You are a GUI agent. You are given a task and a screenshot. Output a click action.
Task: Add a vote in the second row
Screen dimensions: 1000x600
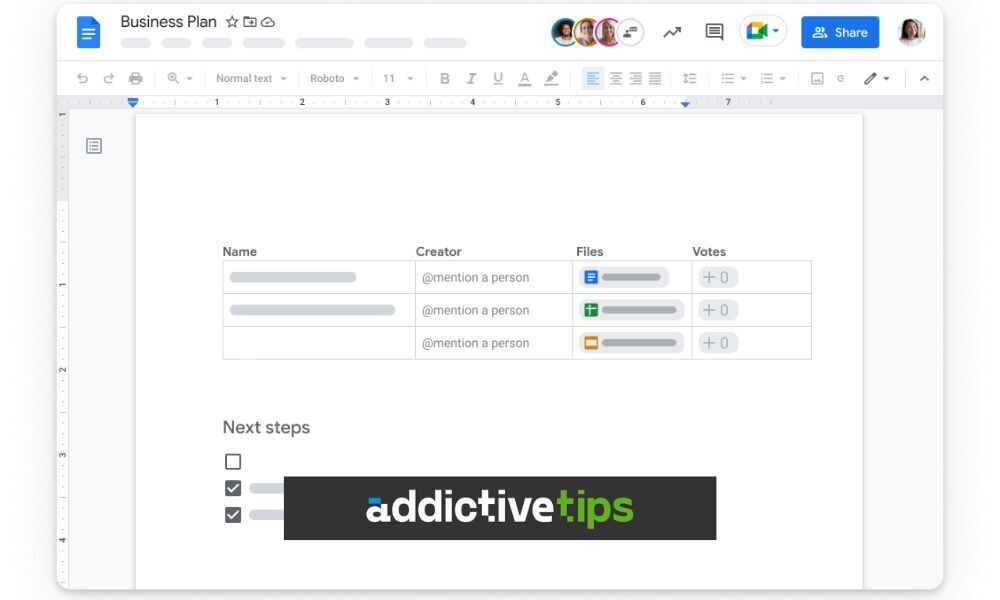[717, 311]
